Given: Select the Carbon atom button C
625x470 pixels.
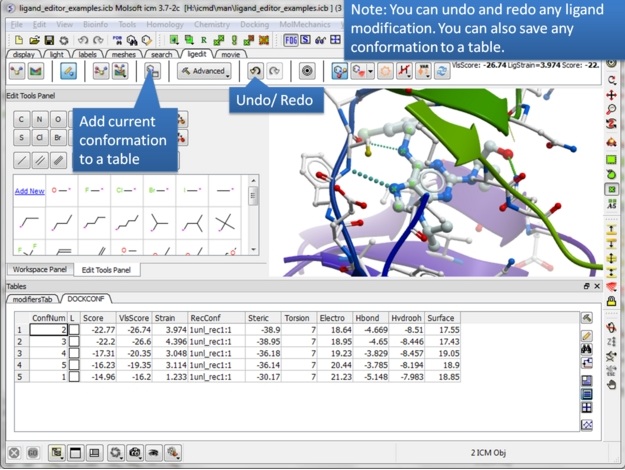Looking at the screenshot, I should pos(22,118).
